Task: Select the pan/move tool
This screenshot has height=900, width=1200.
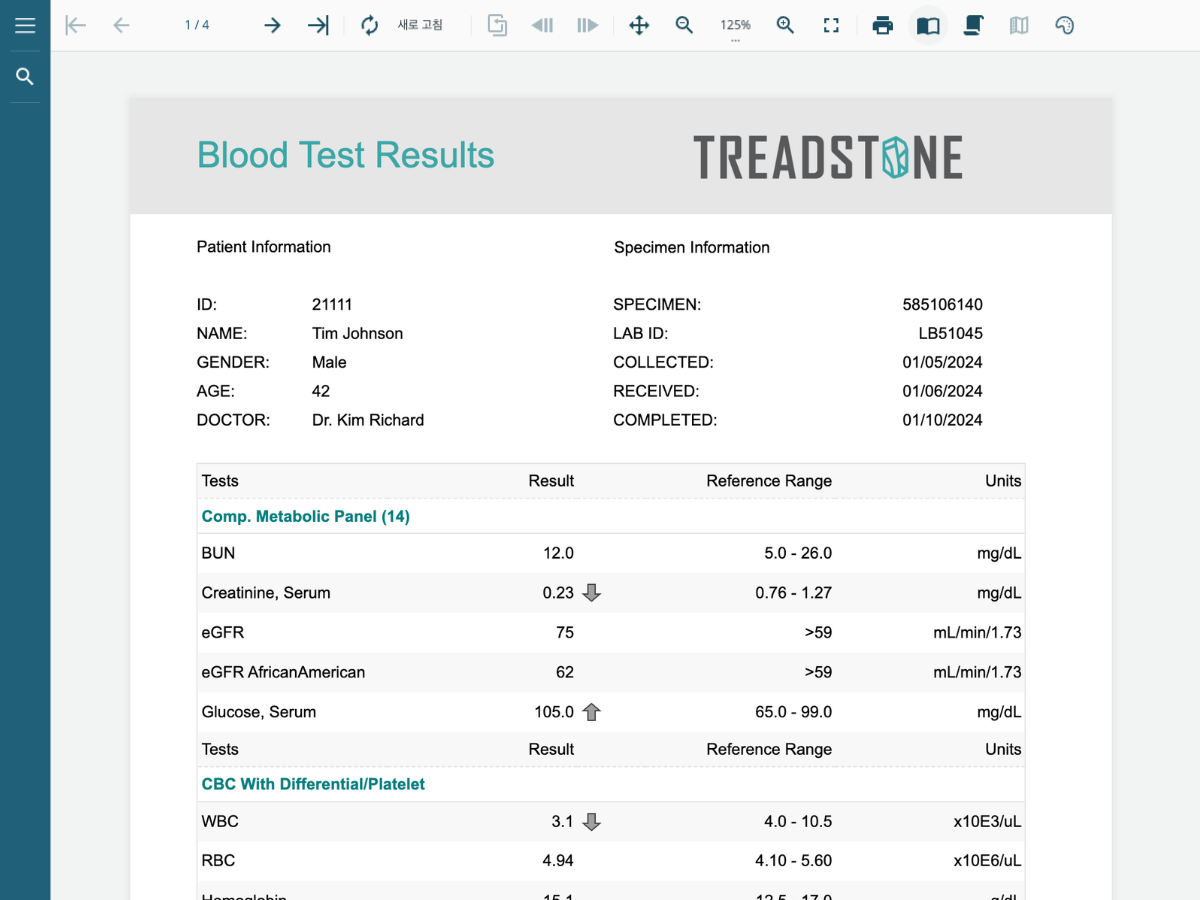Action: point(639,26)
